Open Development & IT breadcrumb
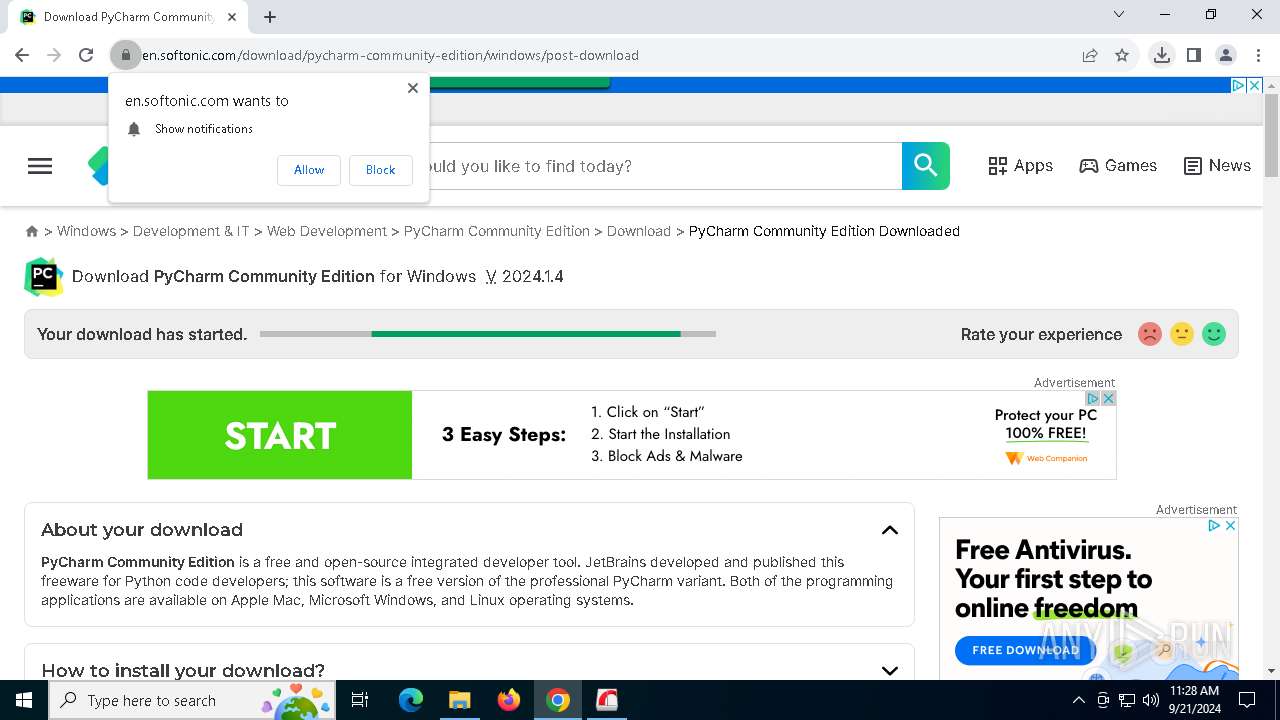This screenshot has height=720, width=1280. click(191, 231)
